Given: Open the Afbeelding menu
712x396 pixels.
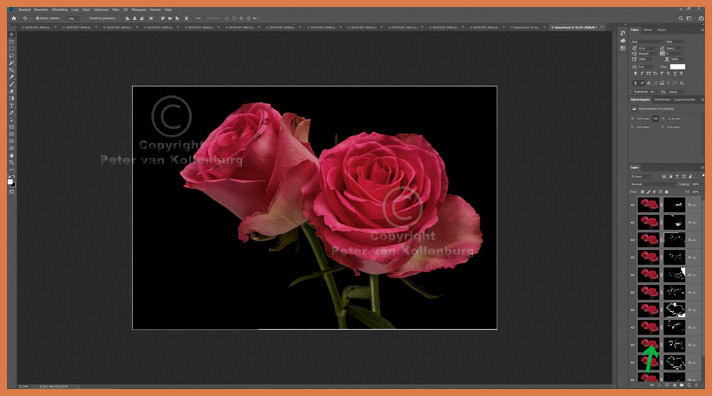Looking at the screenshot, I should tap(59, 10).
